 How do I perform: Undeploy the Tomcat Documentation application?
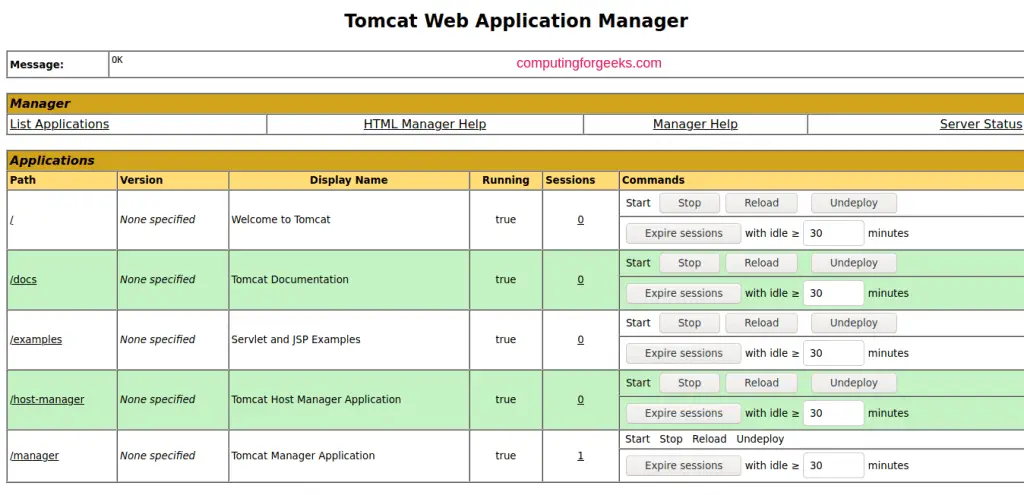click(x=854, y=263)
